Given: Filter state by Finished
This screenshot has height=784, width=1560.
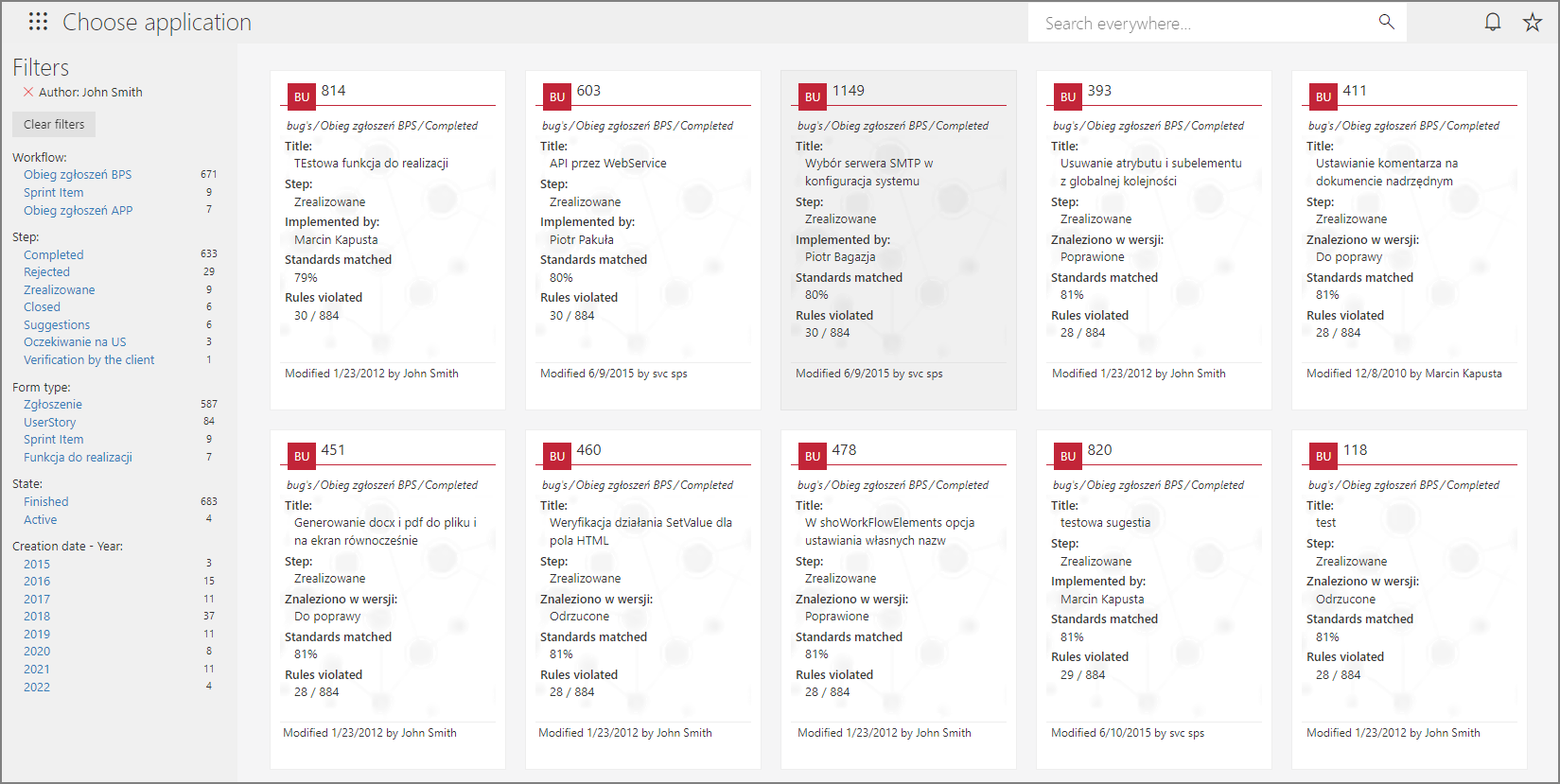Looking at the screenshot, I should [x=45, y=501].
